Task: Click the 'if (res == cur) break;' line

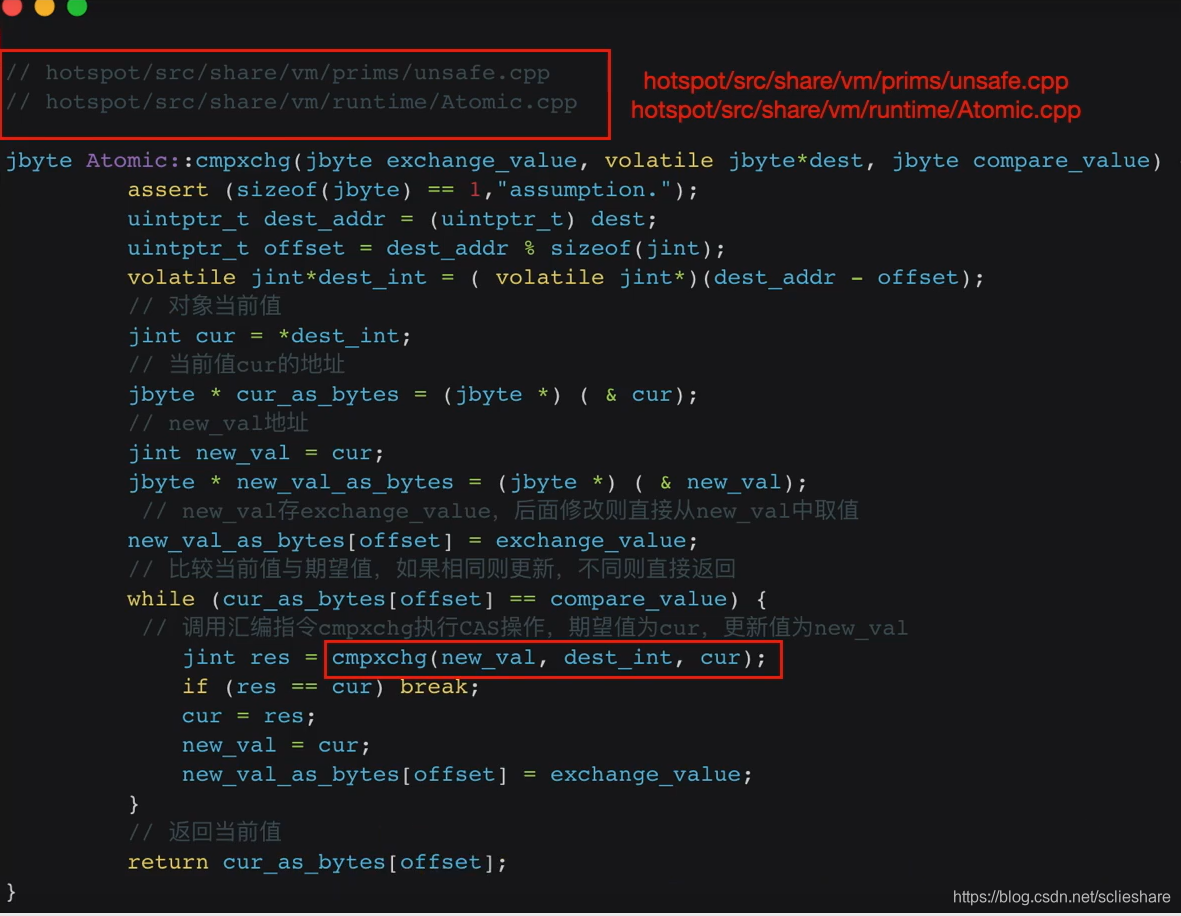Action: (331, 687)
